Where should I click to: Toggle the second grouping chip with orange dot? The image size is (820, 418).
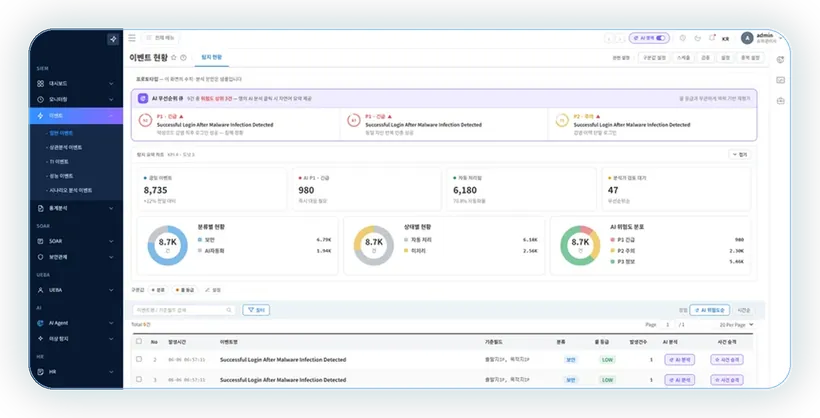(185, 290)
